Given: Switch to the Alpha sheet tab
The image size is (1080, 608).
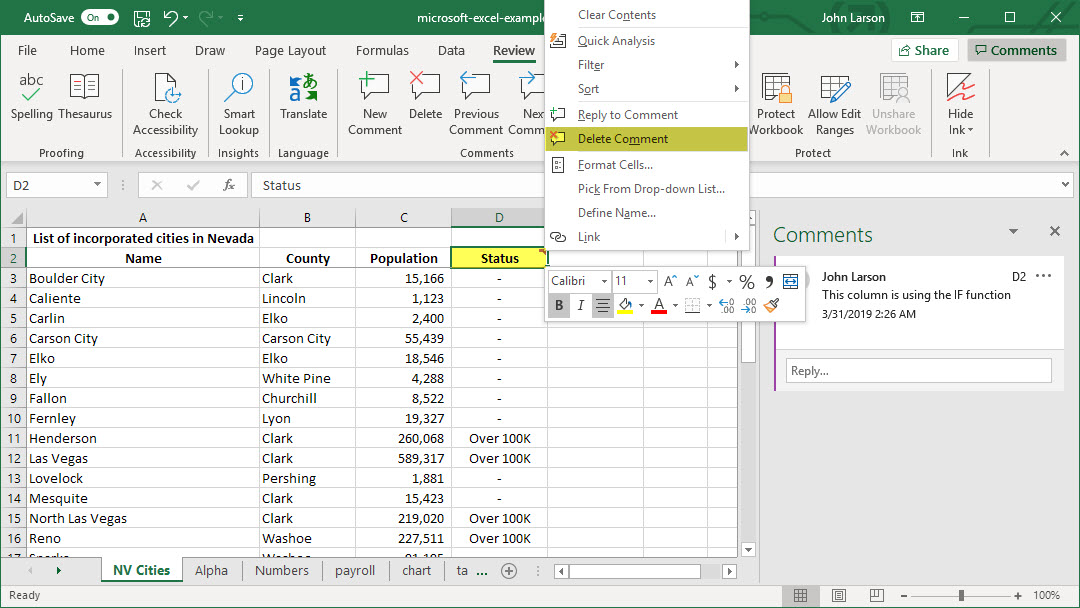Looking at the screenshot, I should pyautogui.click(x=211, y=571).
